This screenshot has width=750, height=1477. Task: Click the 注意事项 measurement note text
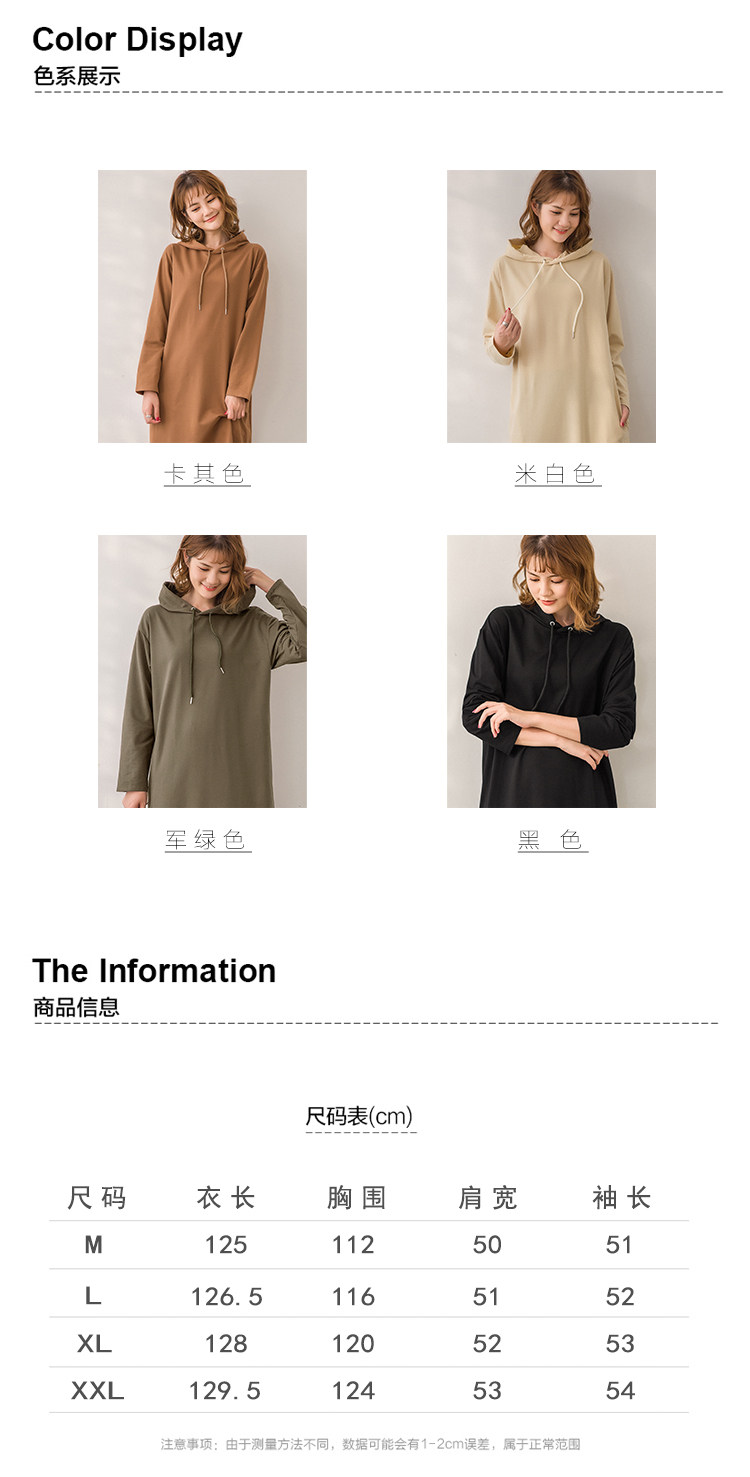371,1444
